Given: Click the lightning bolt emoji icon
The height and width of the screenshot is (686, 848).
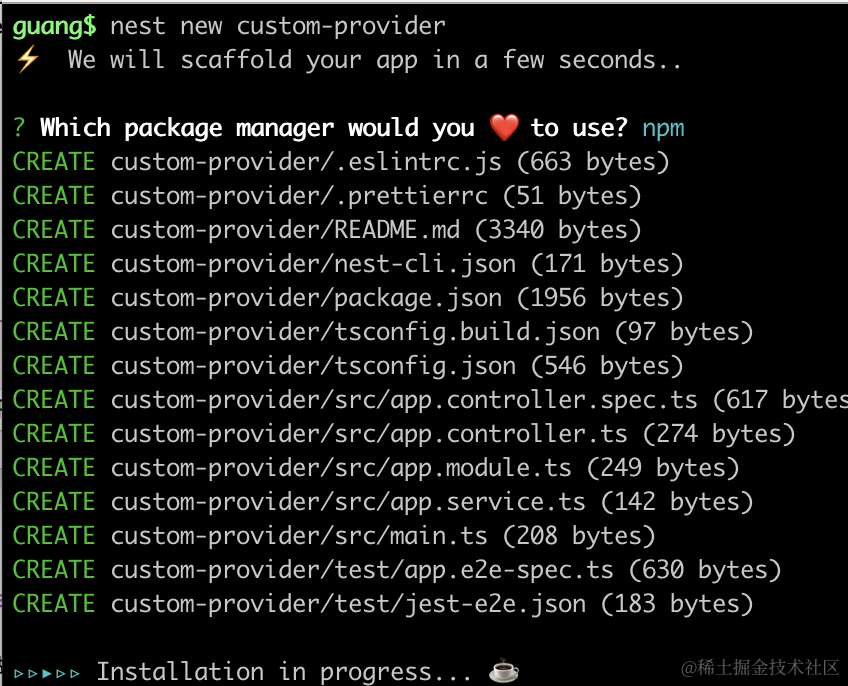Looking at the screenshot, I should tap(27, 60).
